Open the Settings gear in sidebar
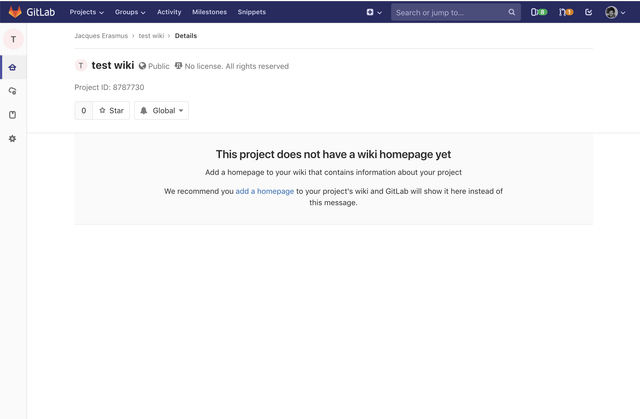Screen dimensions: 640x419 [x=13, y=139]
